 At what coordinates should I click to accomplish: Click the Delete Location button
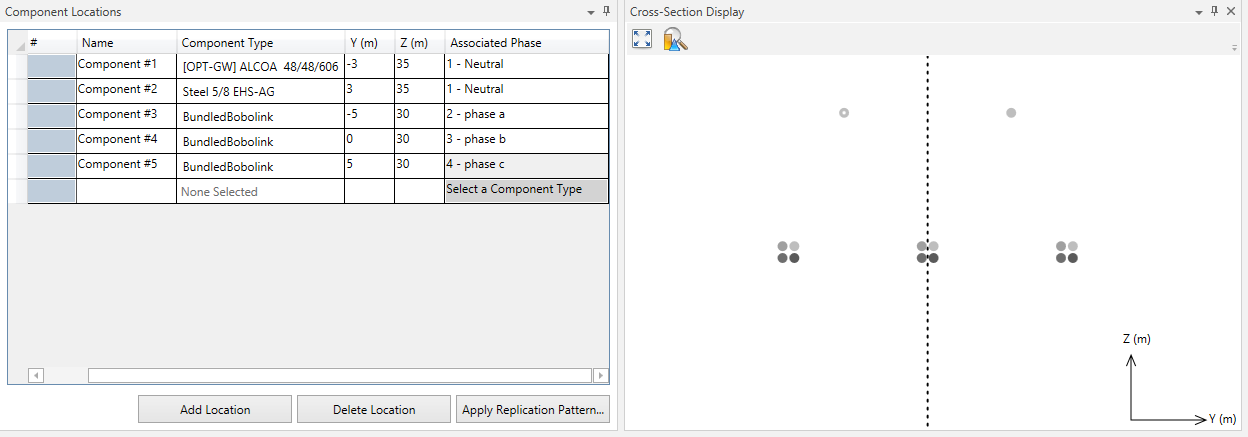coord(374,409)
